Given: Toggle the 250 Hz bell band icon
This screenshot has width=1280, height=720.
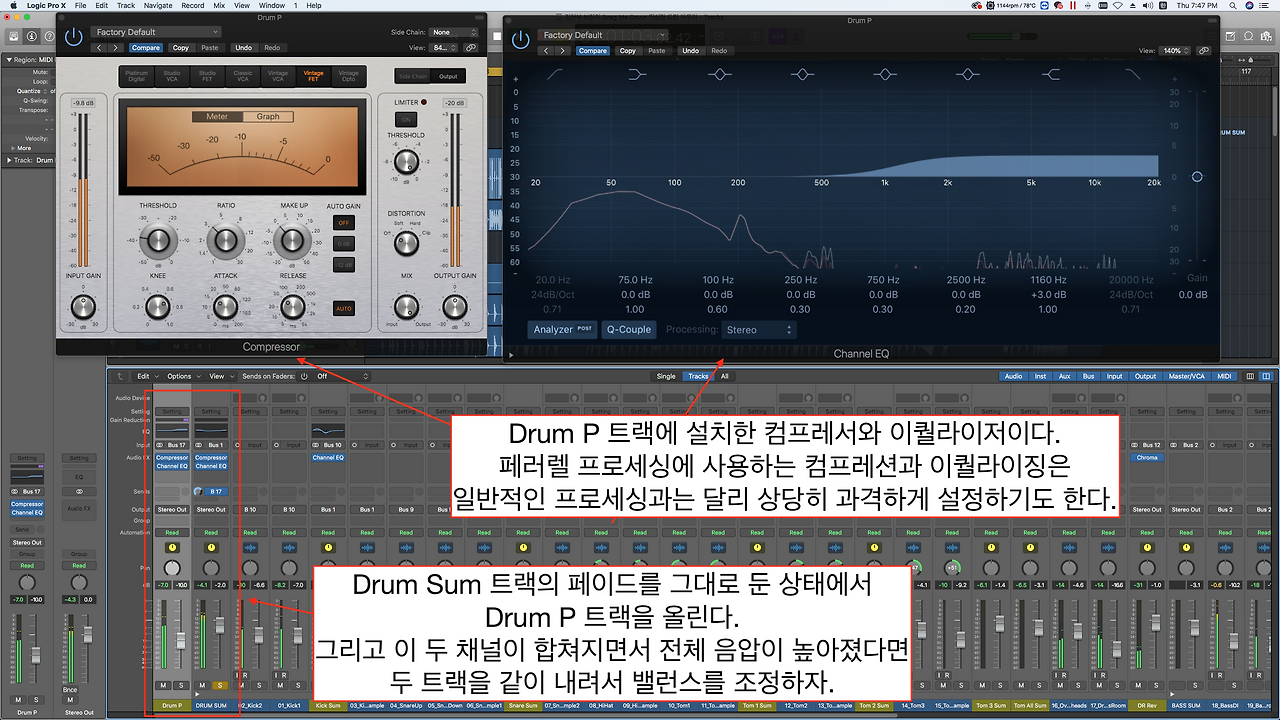Looking at the screenshot, I should click(x=801, y=75).
